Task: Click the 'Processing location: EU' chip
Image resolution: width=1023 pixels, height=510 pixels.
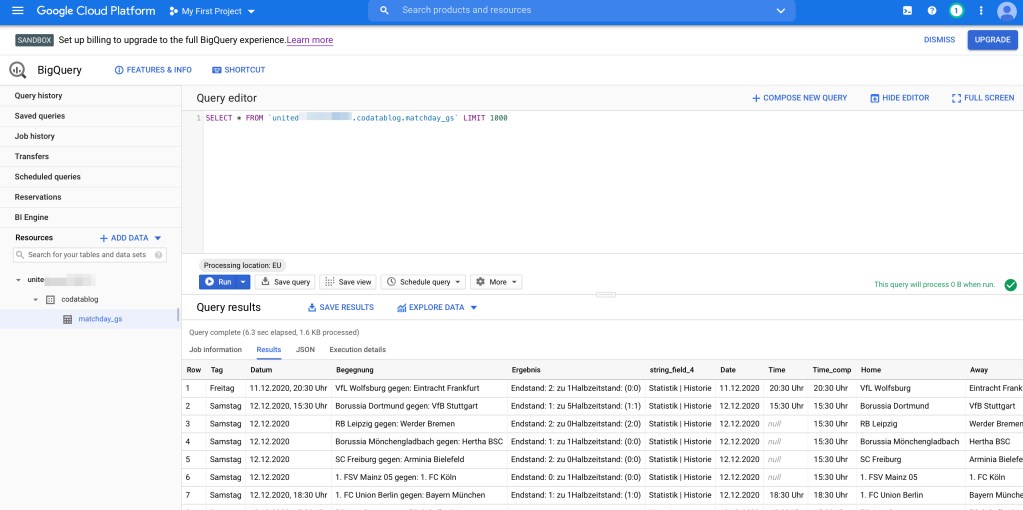Action: 242,265
